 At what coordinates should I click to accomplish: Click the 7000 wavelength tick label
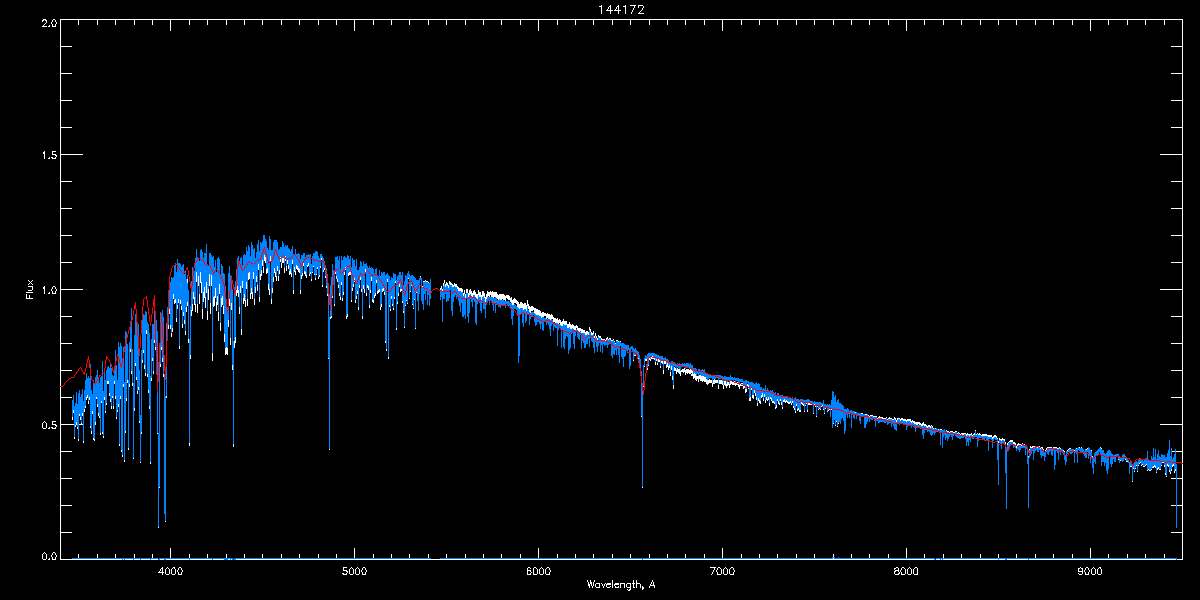pyautogui.click(x=722, y=572)
